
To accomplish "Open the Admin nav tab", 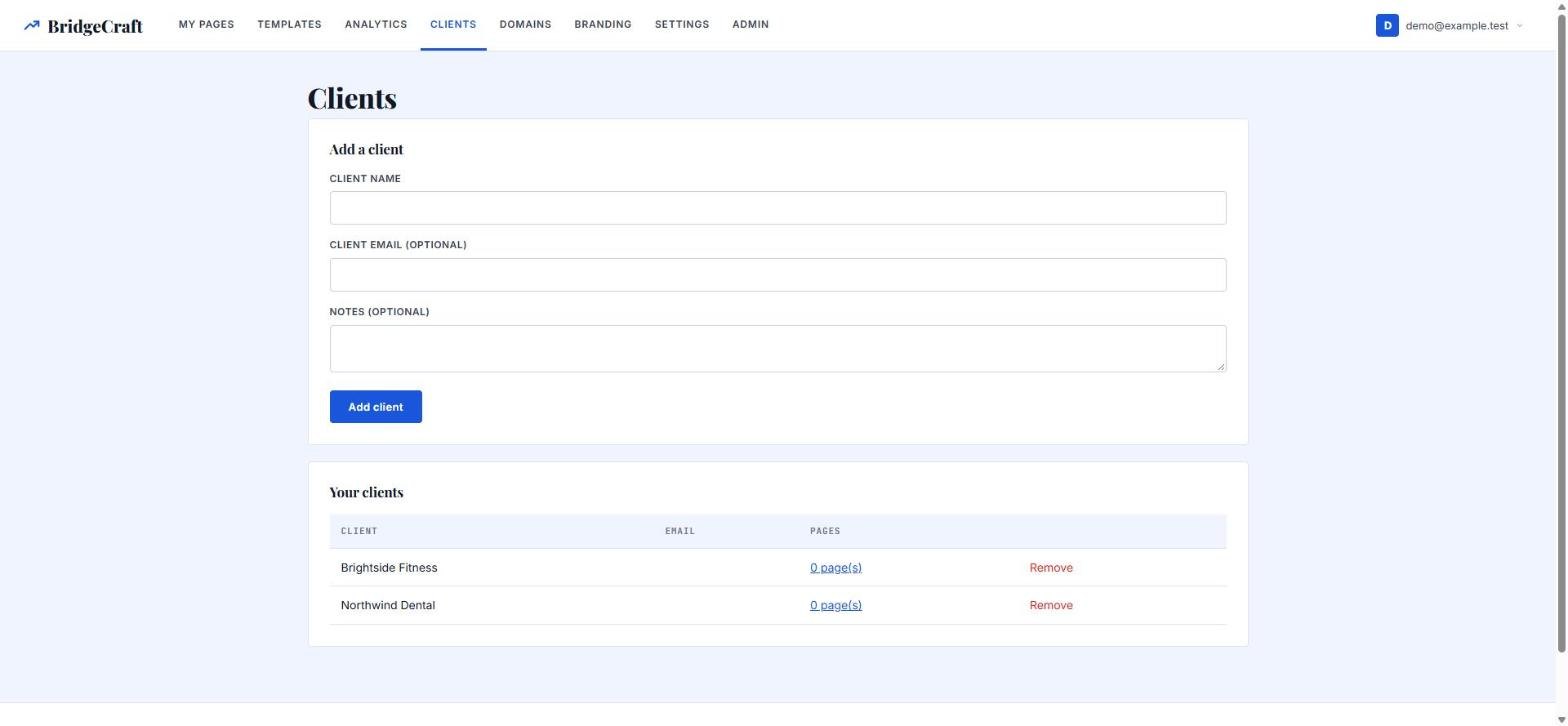I will pos(750,25).
